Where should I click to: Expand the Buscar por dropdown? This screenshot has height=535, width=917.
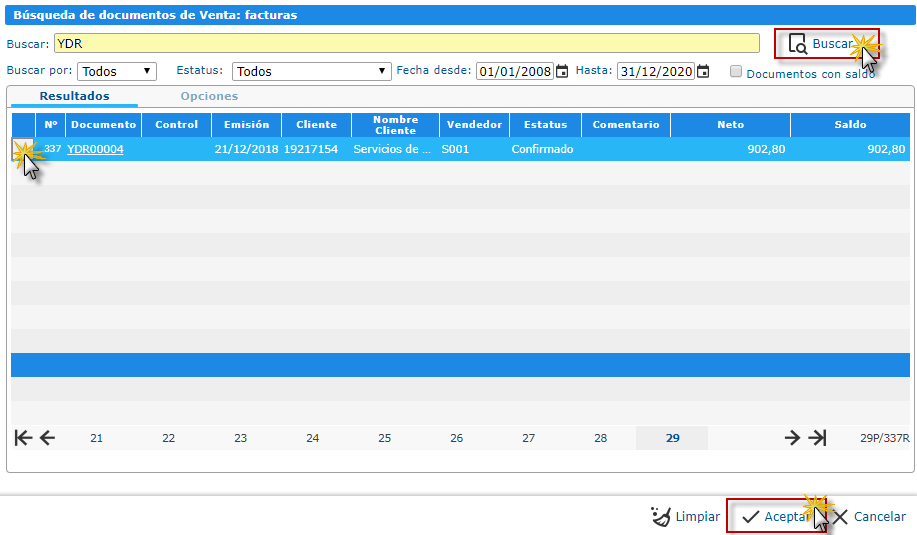(117, 71)
